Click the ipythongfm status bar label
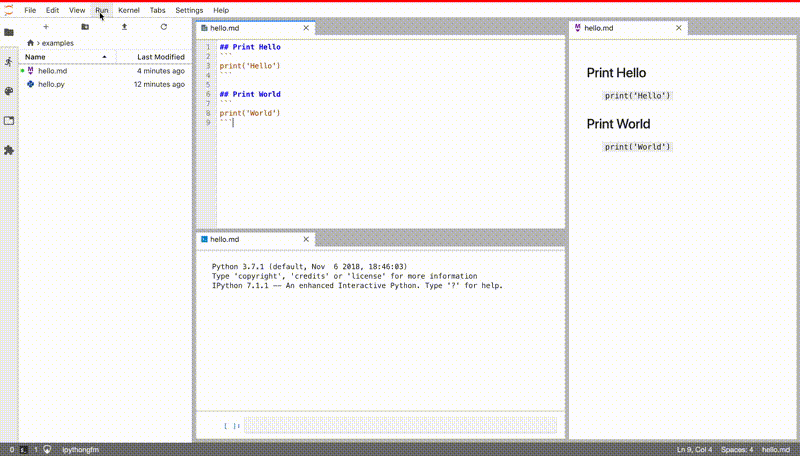 coord(81,449)
